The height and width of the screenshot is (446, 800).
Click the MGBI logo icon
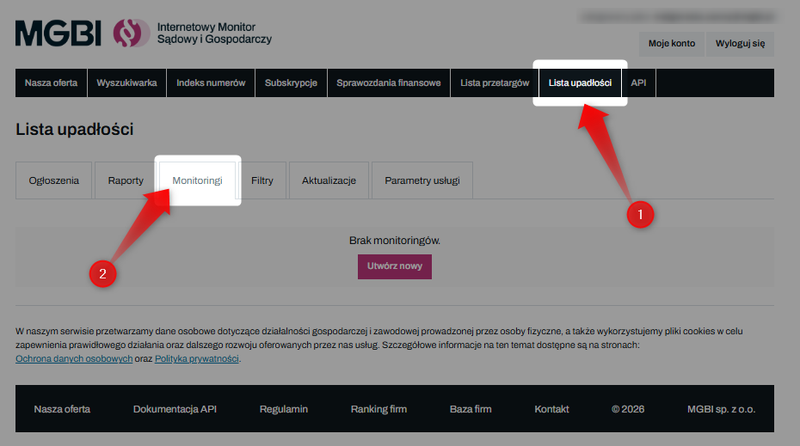(x=130, y=32)
